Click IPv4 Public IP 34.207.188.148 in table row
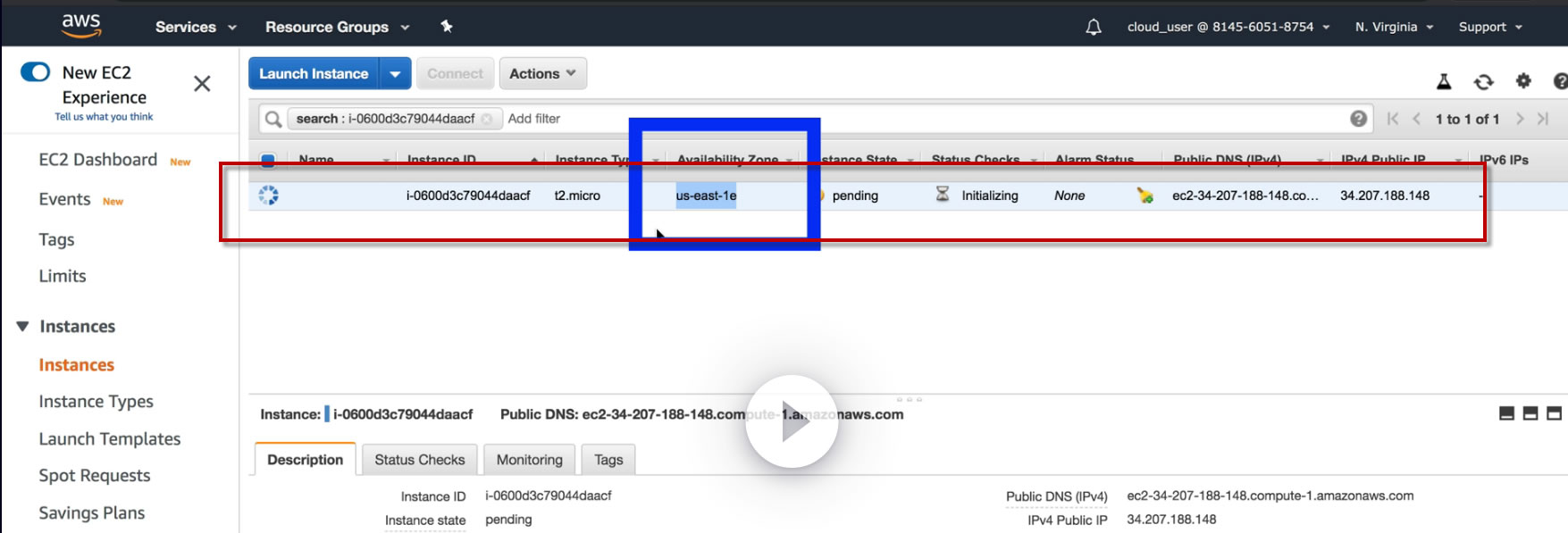 (1385, 196)
